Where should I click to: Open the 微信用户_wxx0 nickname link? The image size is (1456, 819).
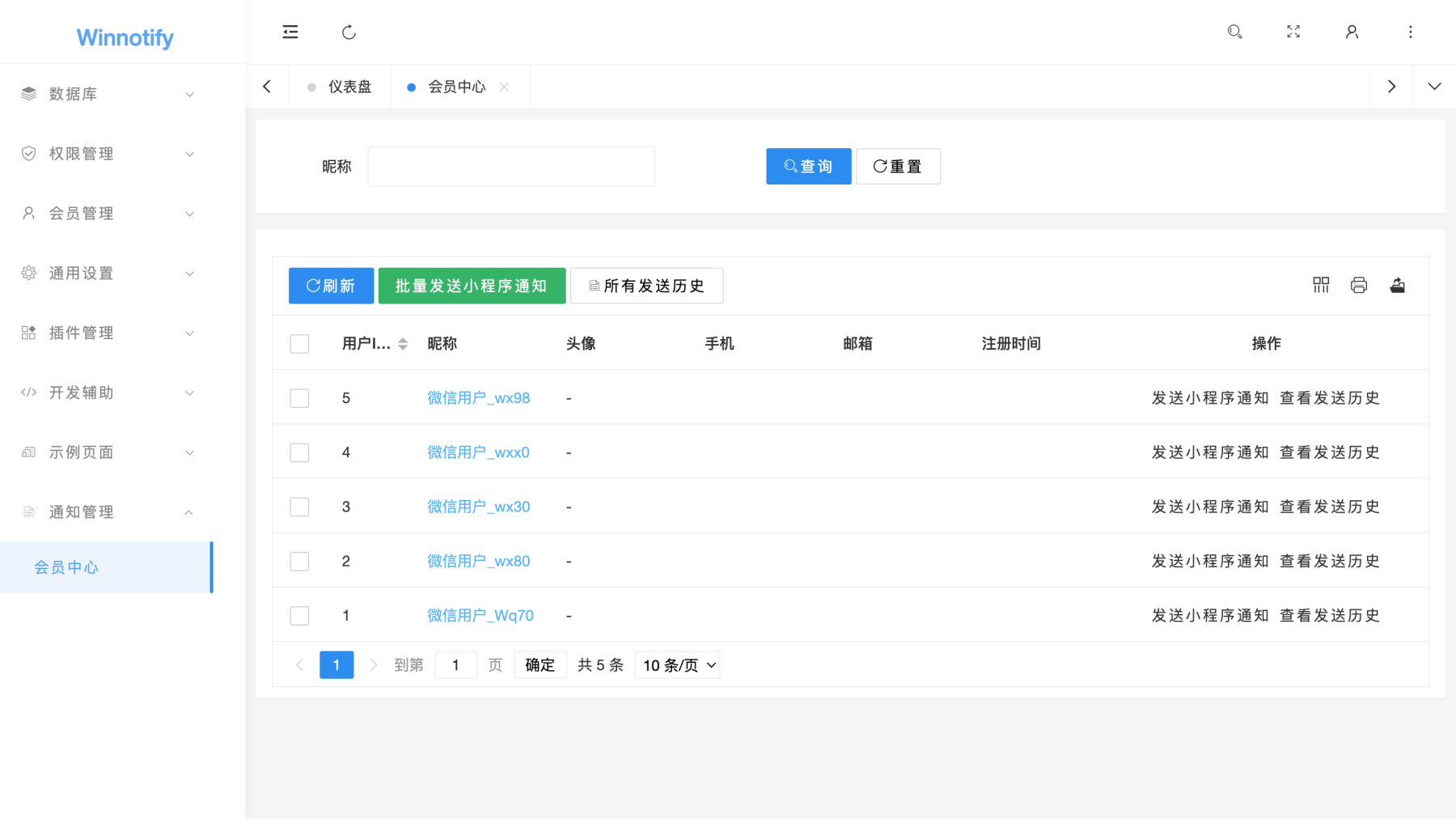[478, 452]
